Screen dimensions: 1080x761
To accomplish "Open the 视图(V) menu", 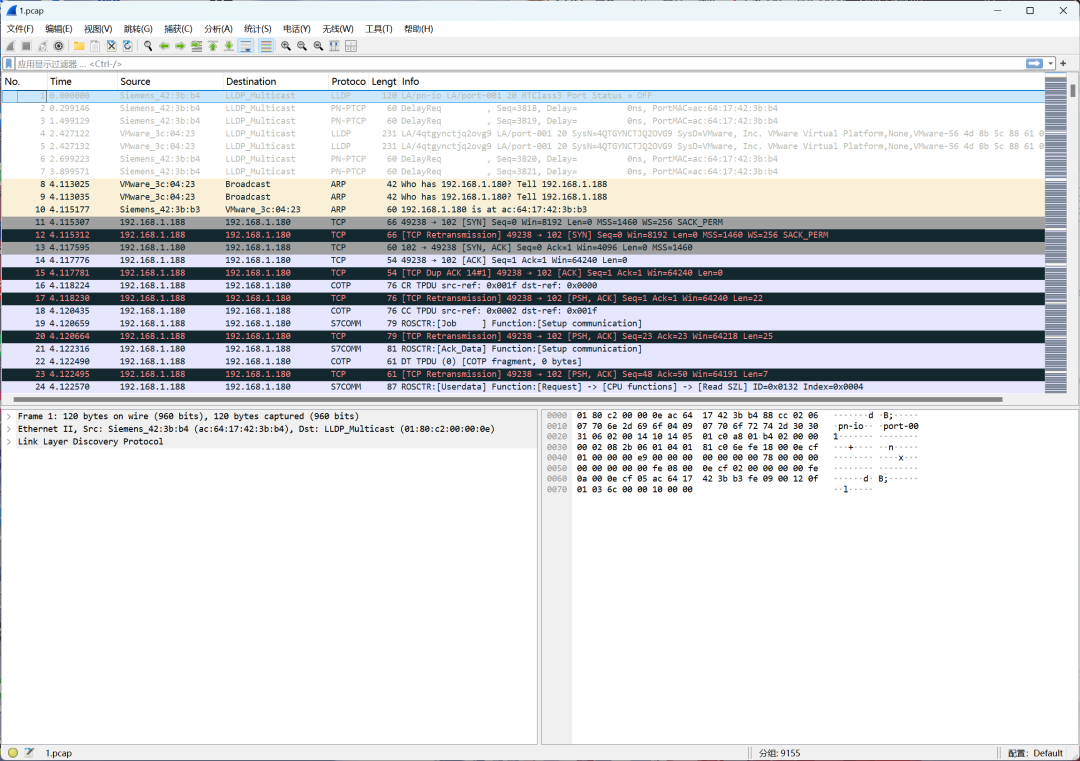I will pyautogui.click(x=98, y=29).
